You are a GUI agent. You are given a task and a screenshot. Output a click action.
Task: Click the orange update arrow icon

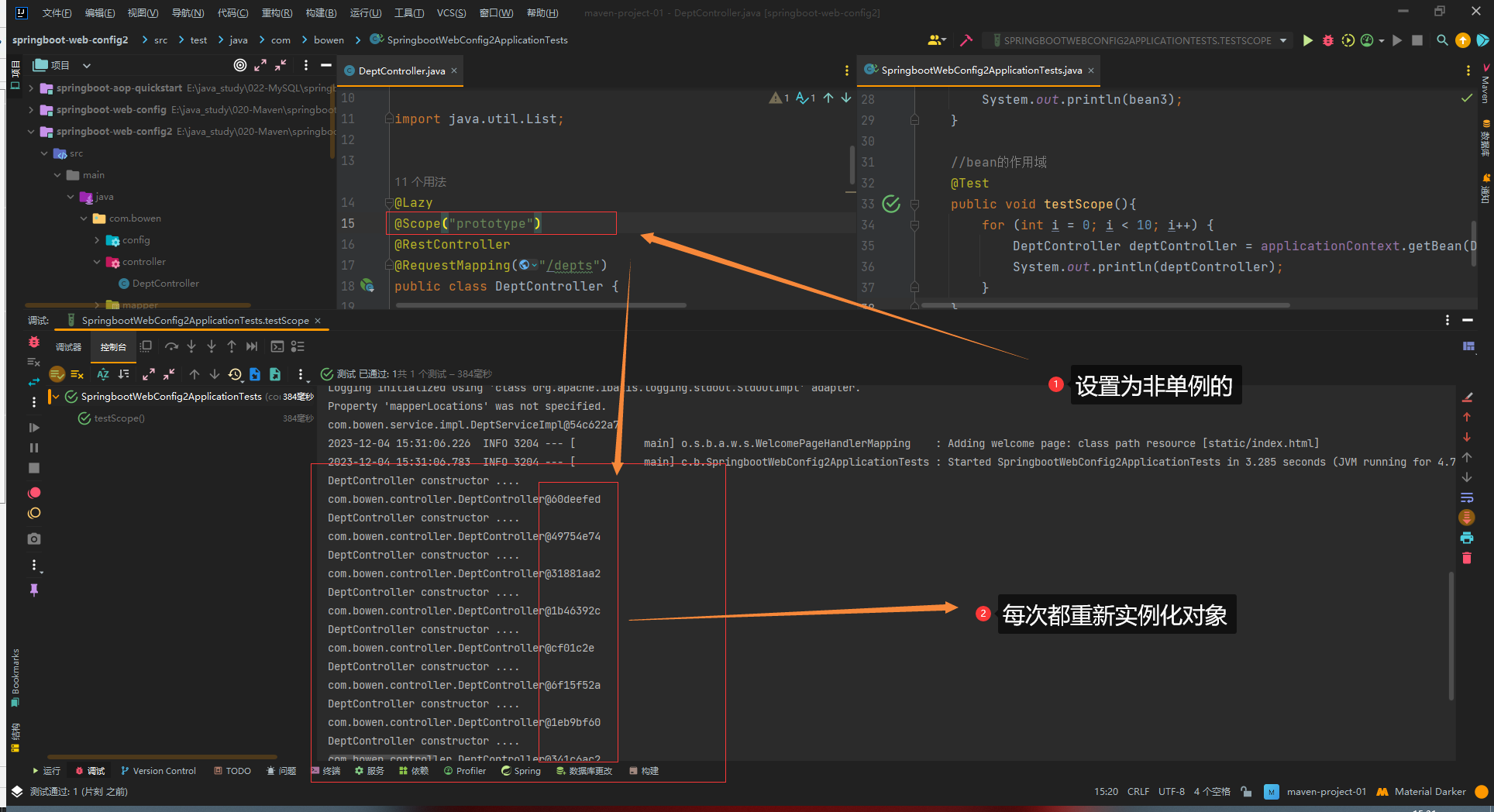coord(1463,40)
